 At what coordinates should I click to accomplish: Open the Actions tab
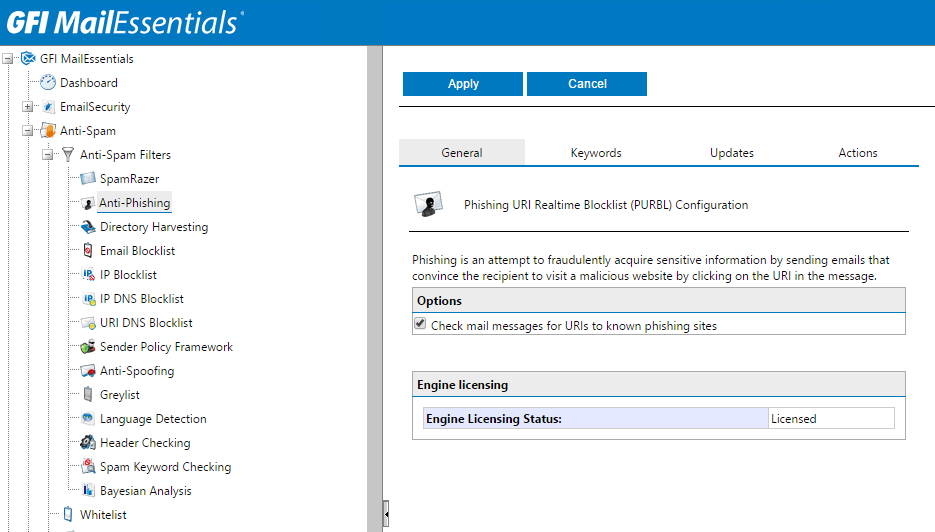coord(857,153)
